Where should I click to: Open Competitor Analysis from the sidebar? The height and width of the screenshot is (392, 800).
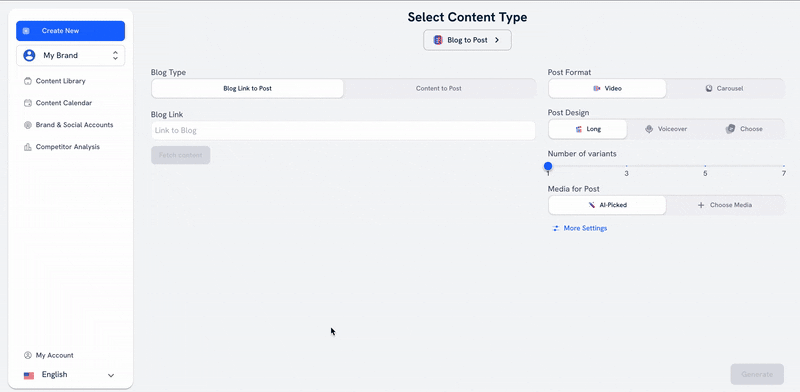pos(67,146)
